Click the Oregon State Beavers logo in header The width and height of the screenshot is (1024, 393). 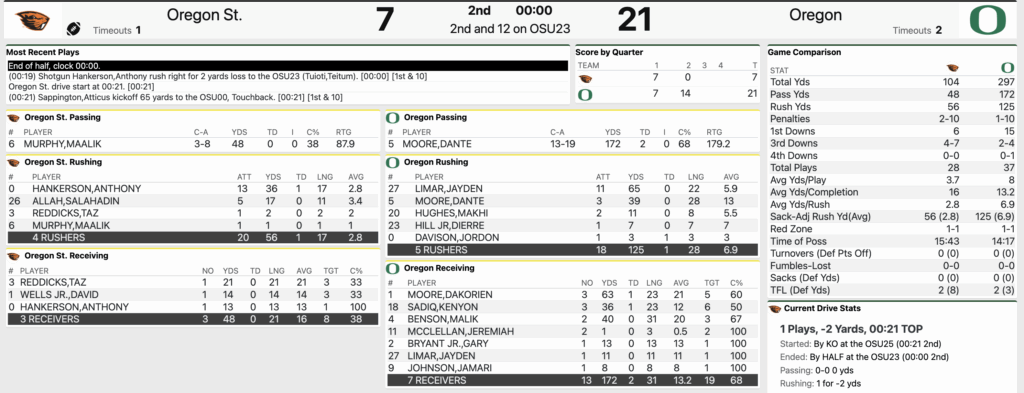coord(33,20)
